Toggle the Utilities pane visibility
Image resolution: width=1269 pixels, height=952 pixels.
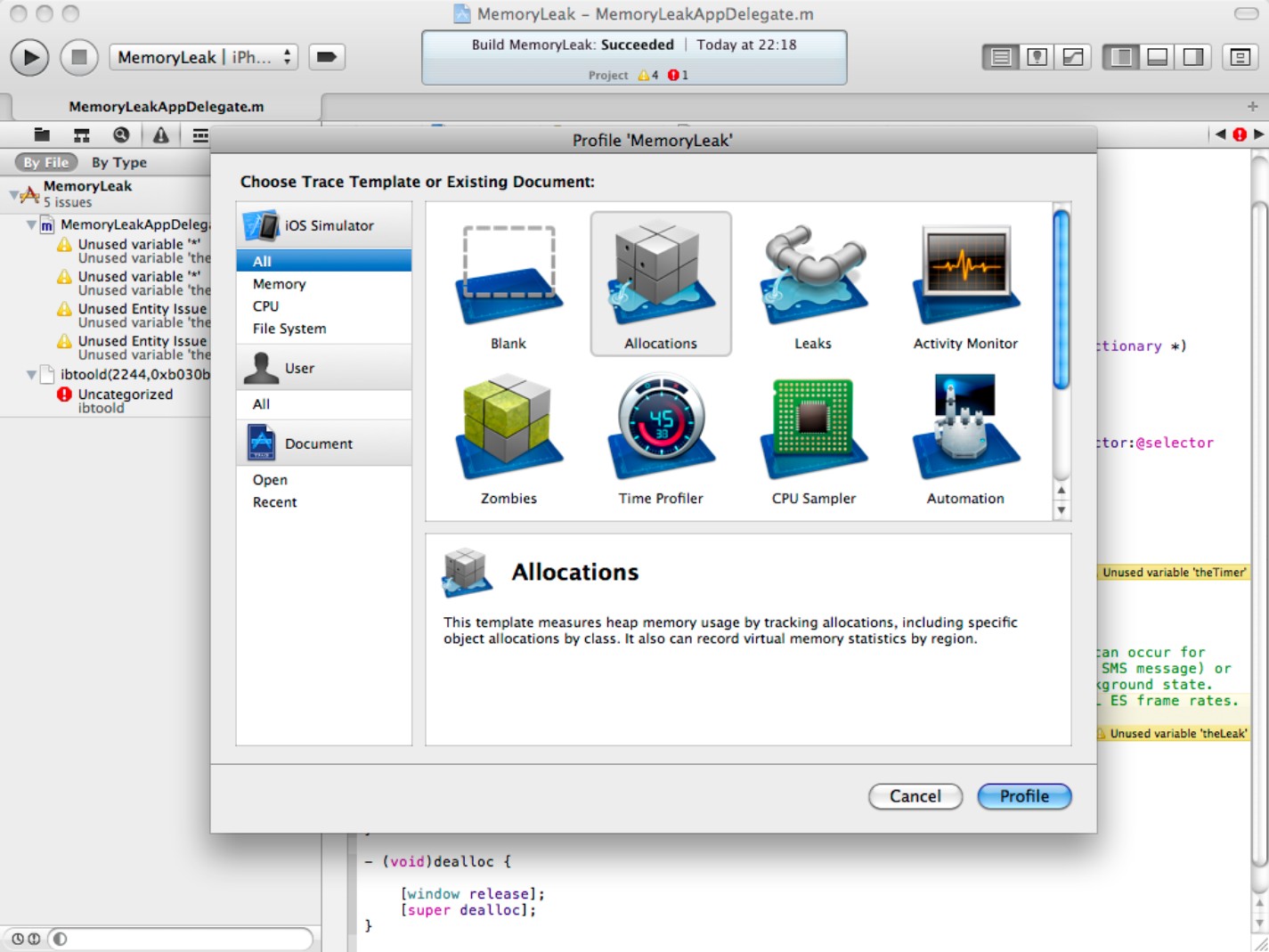[1193, 57]
